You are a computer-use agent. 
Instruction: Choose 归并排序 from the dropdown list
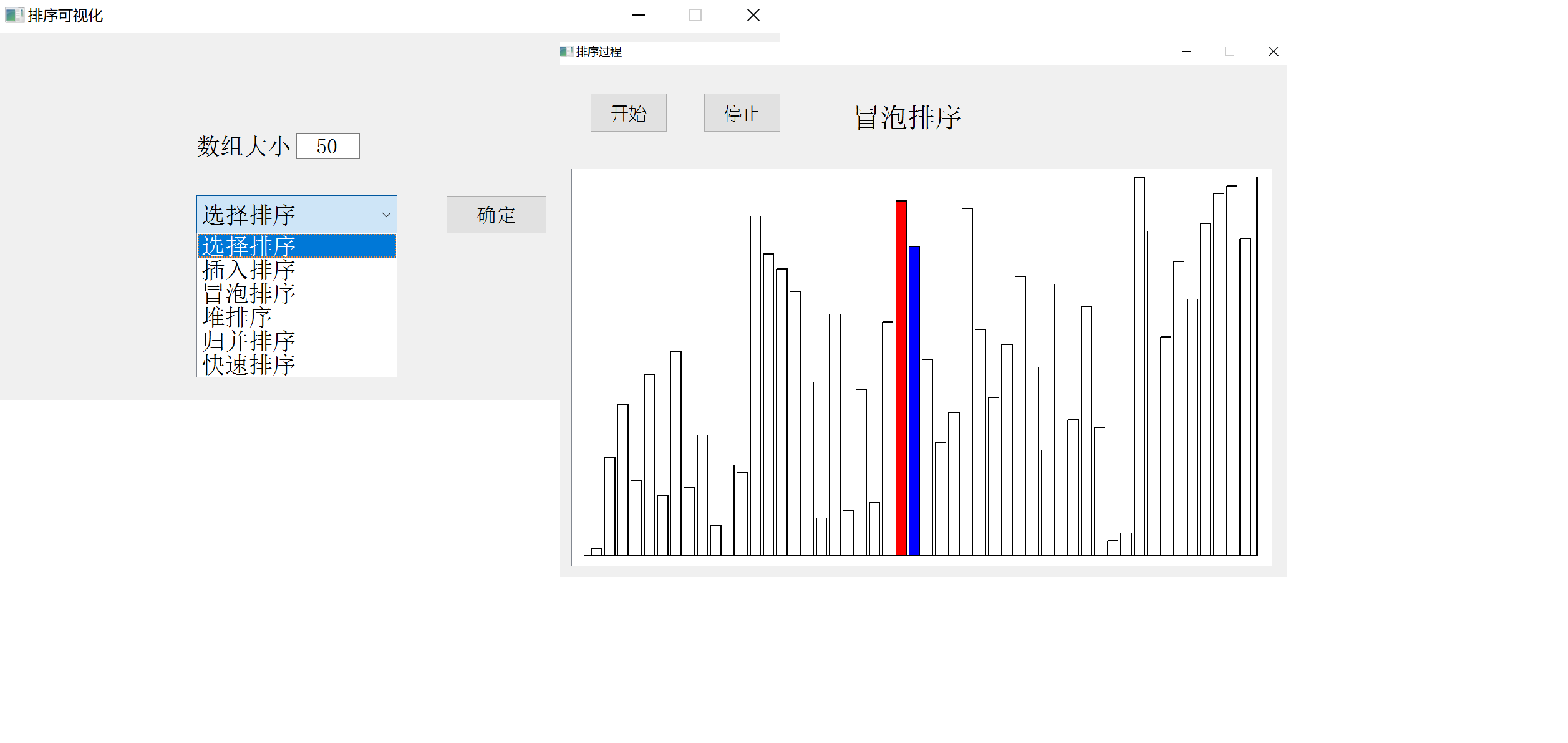tap(297, 341)
